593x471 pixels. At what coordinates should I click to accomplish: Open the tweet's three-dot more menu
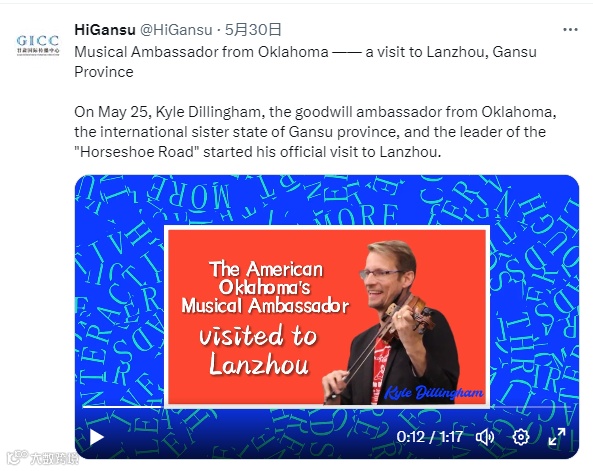tap(570, 30)
